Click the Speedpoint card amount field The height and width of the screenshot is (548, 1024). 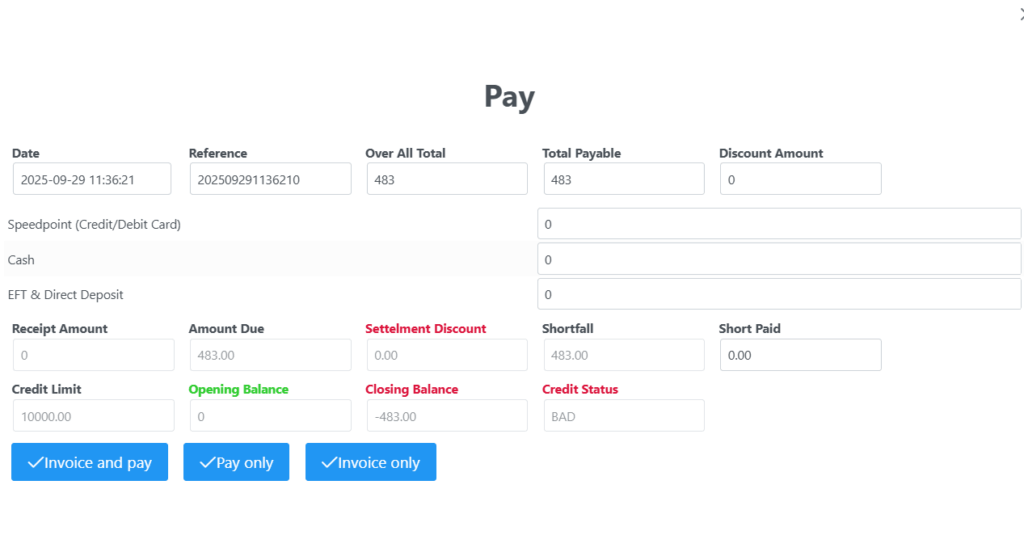(x=779, y=224)
